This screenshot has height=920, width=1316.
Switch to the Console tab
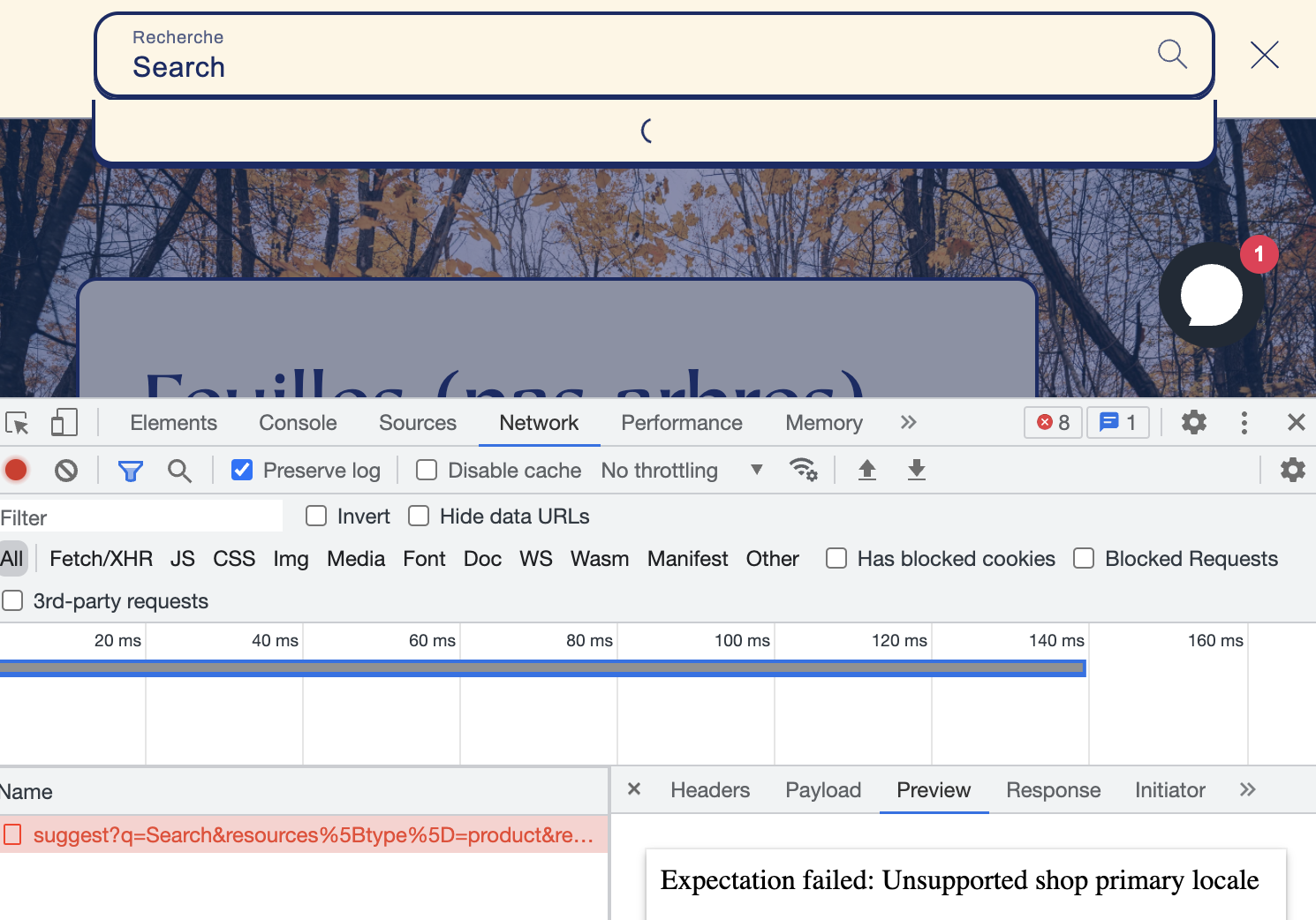(x=298, y=423)
